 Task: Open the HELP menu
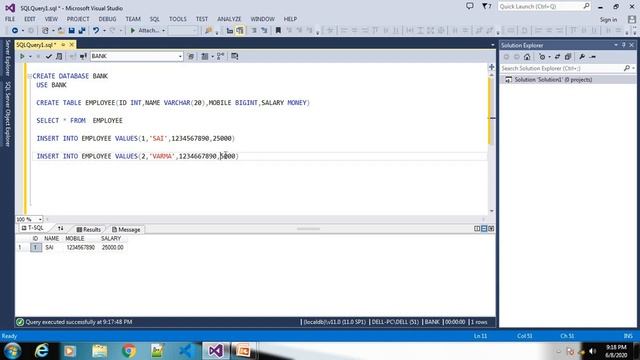290,19
